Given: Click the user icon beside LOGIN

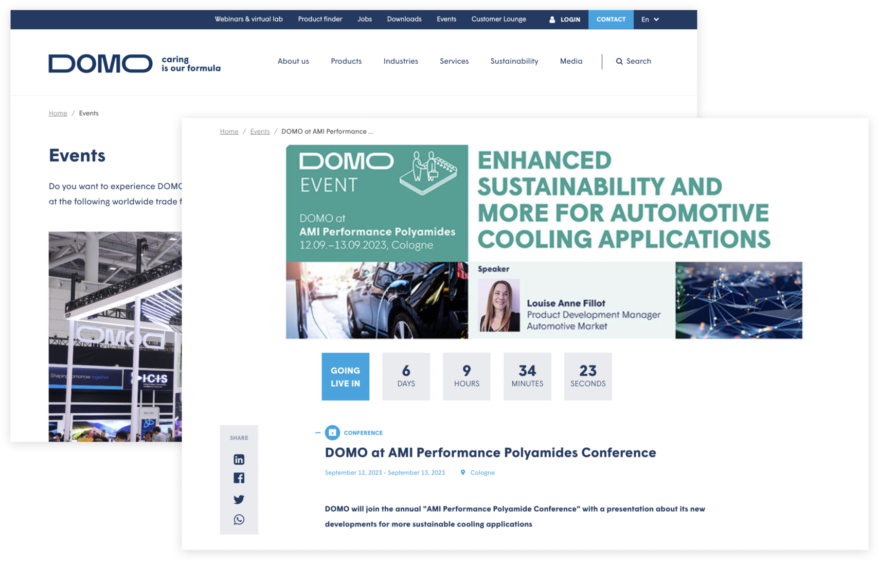Looking at the screenshot, I should 553,19.
